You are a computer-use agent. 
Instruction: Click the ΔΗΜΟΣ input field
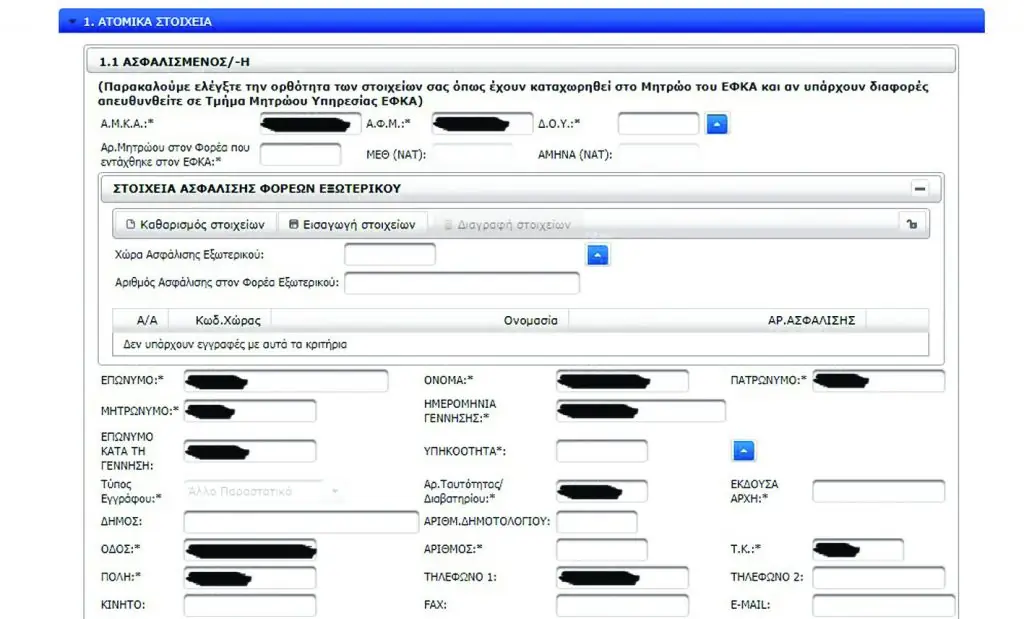pyautogui.click(x=300, y=522)
